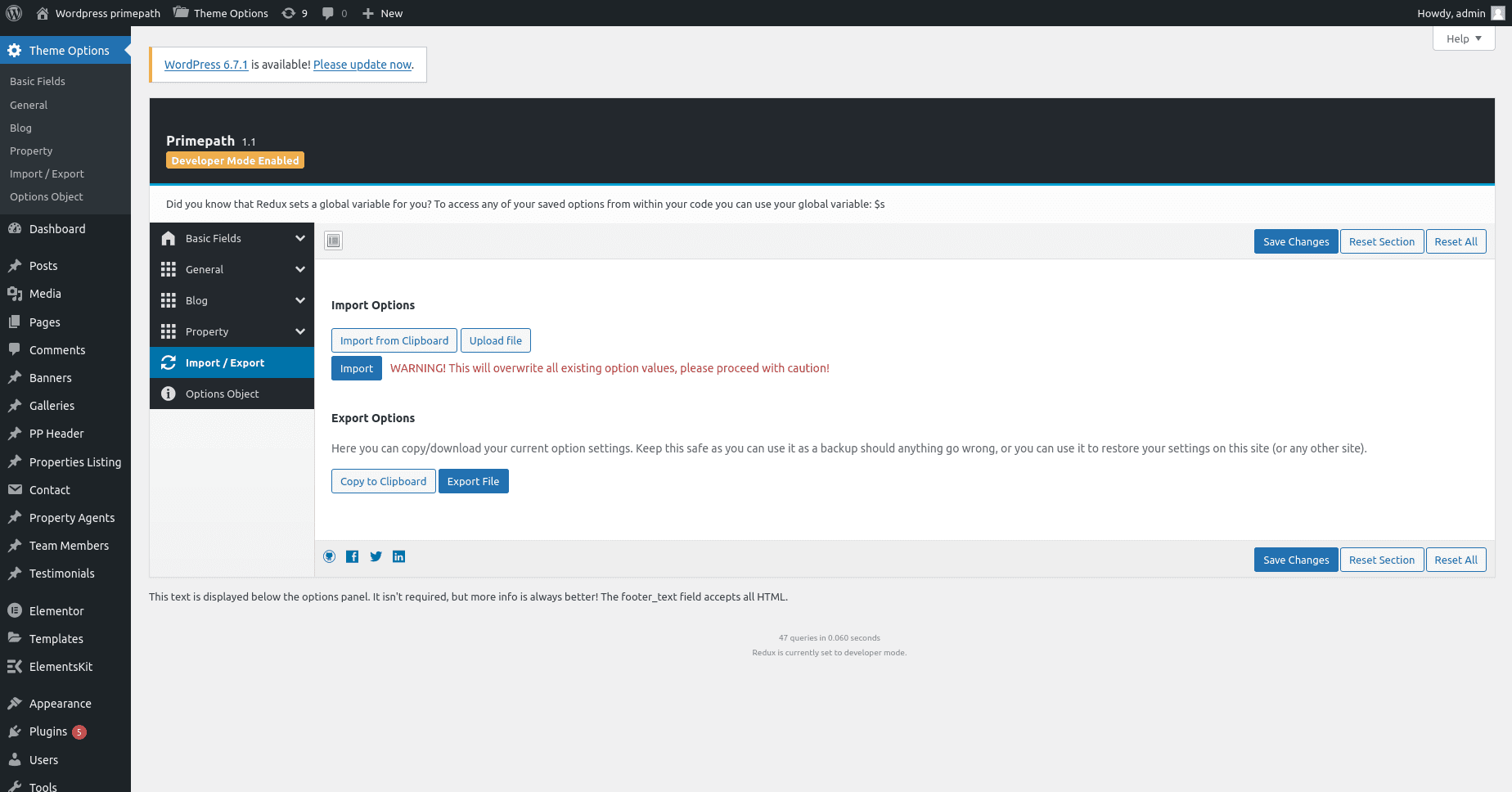Open the site home icon for Wordpress primepath
1512x792 pixels.
[43, 13]
